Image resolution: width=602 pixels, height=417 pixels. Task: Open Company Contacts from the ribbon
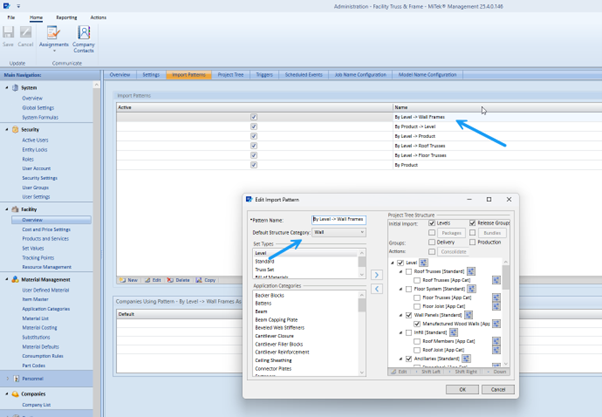pyautogui.click(x=84, y=37)
